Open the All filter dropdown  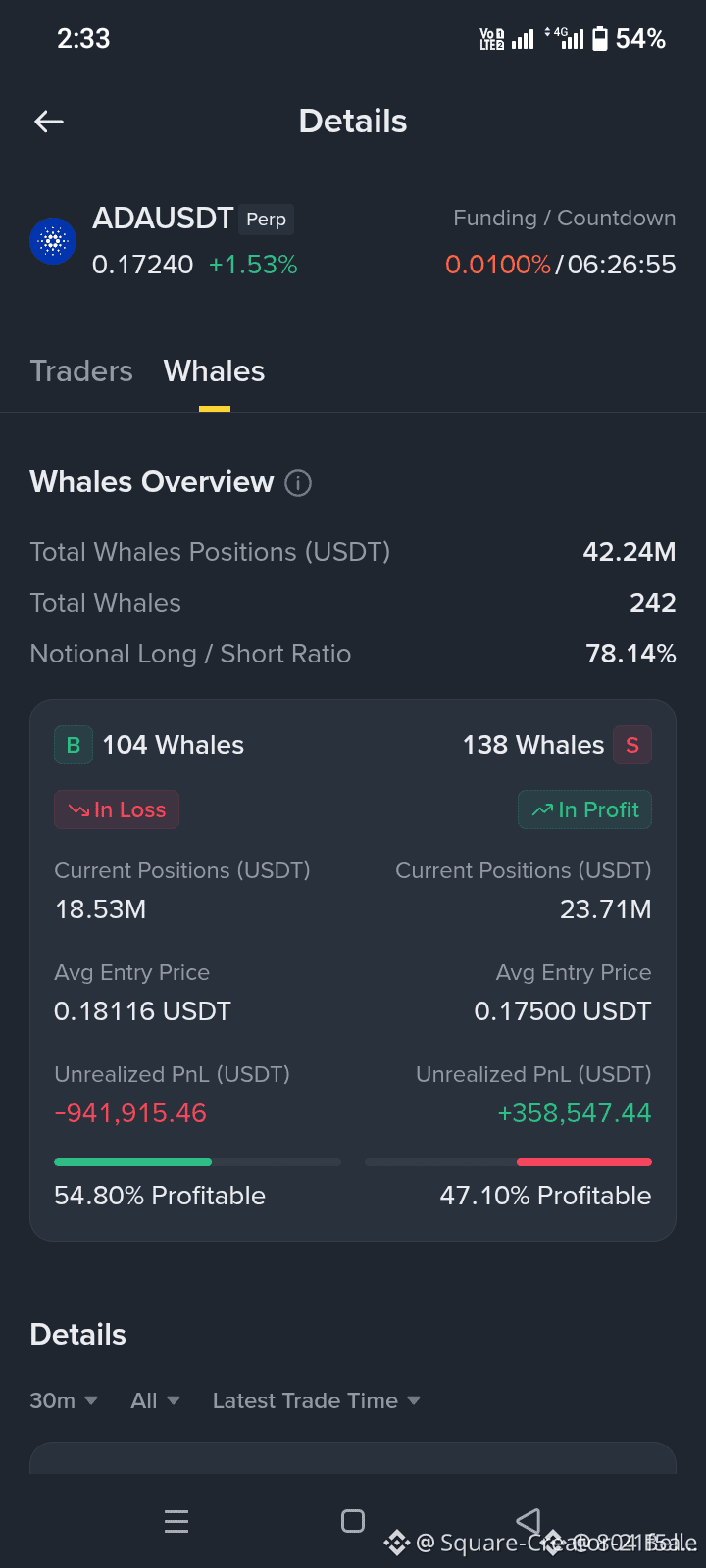click(x=156, y=1401)
